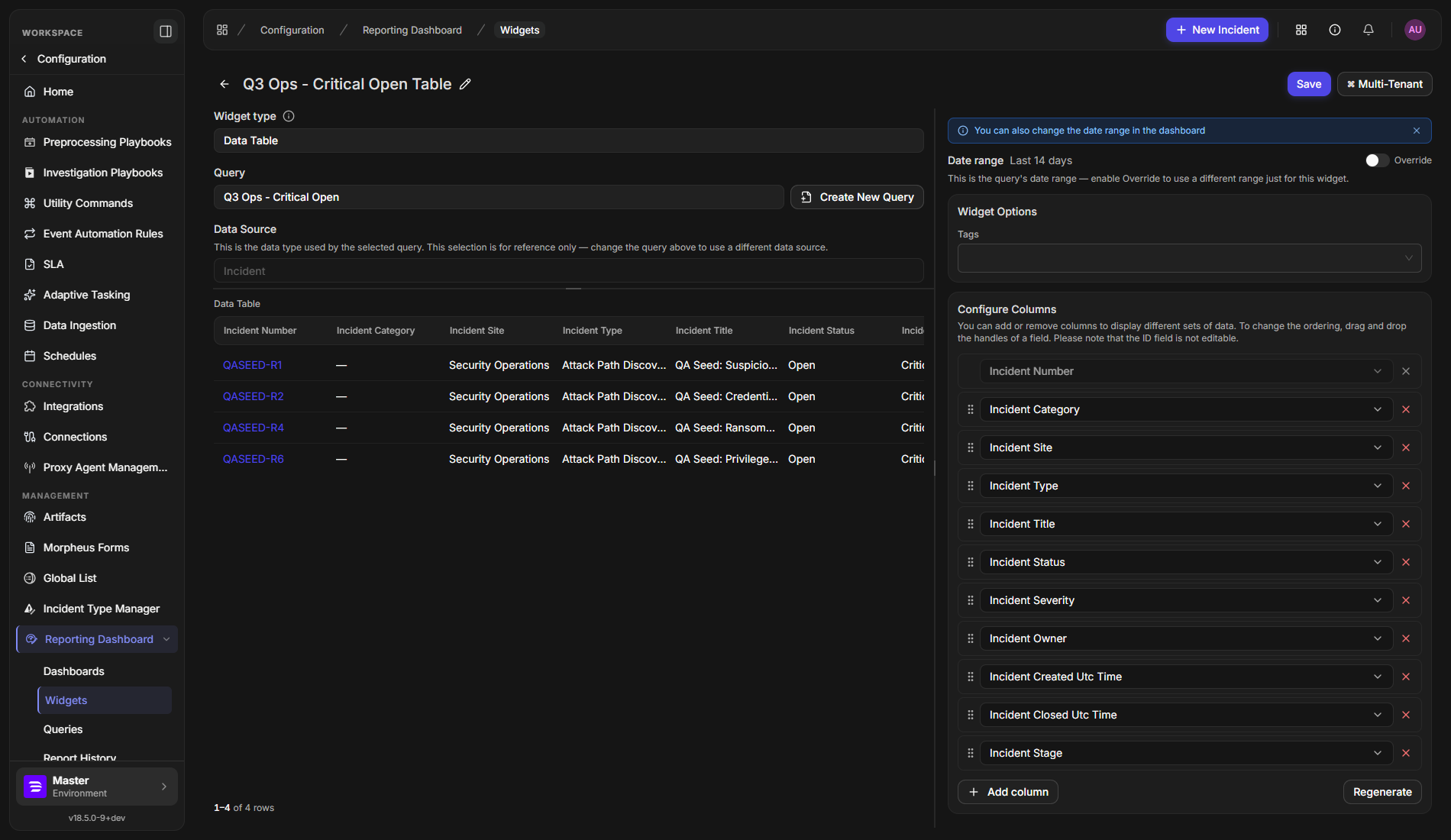Toggle the date range Override switch
The image size is (1451, 840).
tap(1377, 160)
